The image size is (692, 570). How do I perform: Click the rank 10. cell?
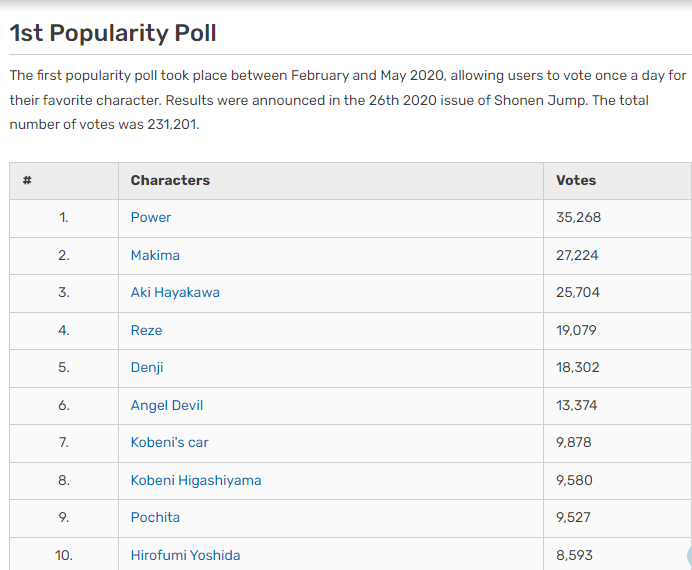[x=64, y=555]
